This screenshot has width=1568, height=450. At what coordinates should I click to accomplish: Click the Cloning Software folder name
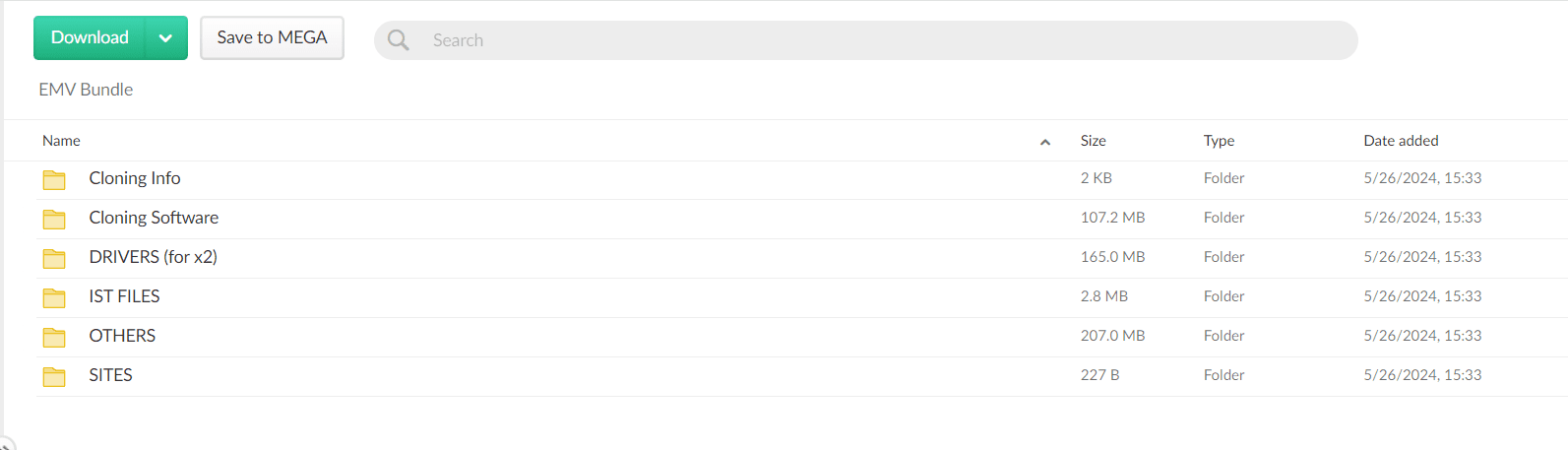[154, 218]
